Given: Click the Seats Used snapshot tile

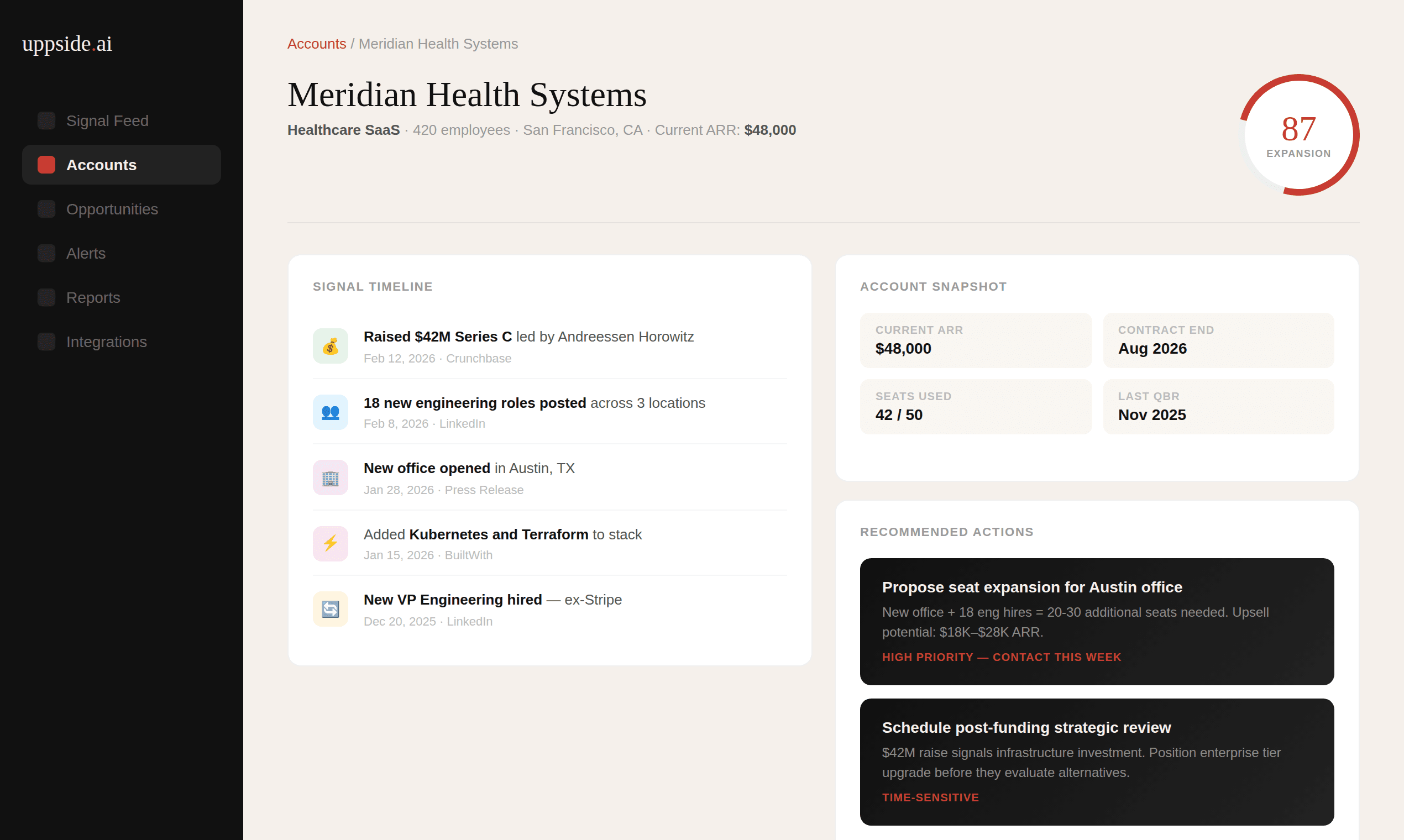Looking at the screenshot, I should point(976,406).
